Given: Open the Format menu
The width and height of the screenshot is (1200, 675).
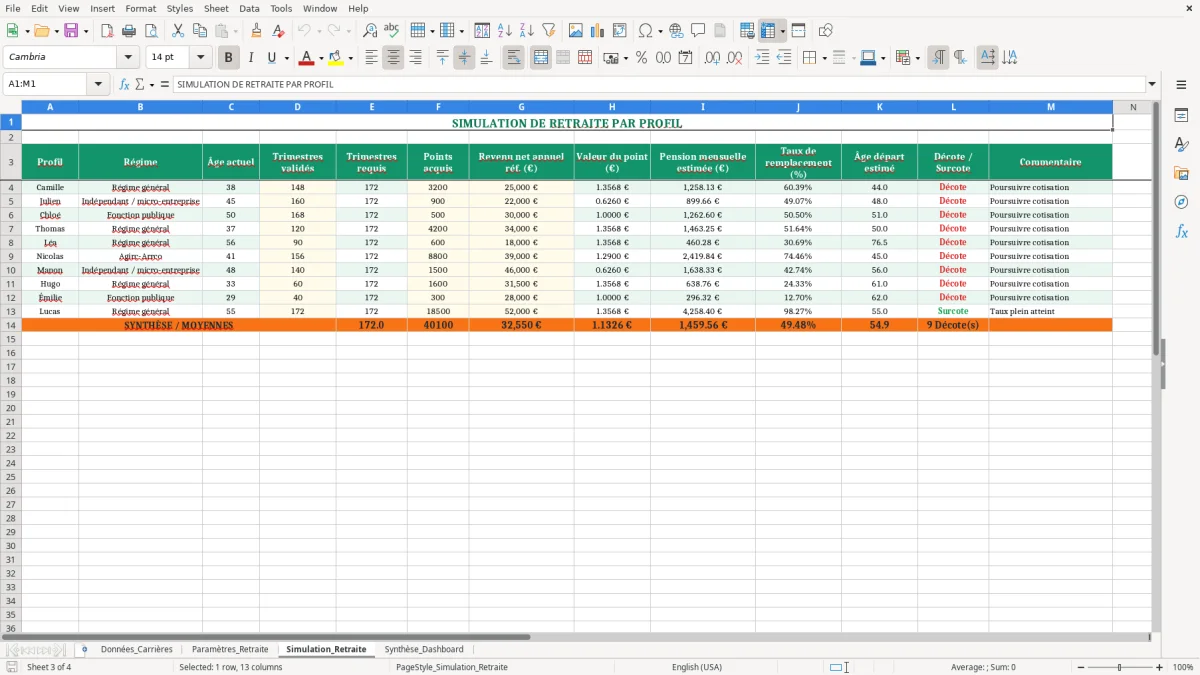Looking at the screenshot, I should click(x=140, y=8).
